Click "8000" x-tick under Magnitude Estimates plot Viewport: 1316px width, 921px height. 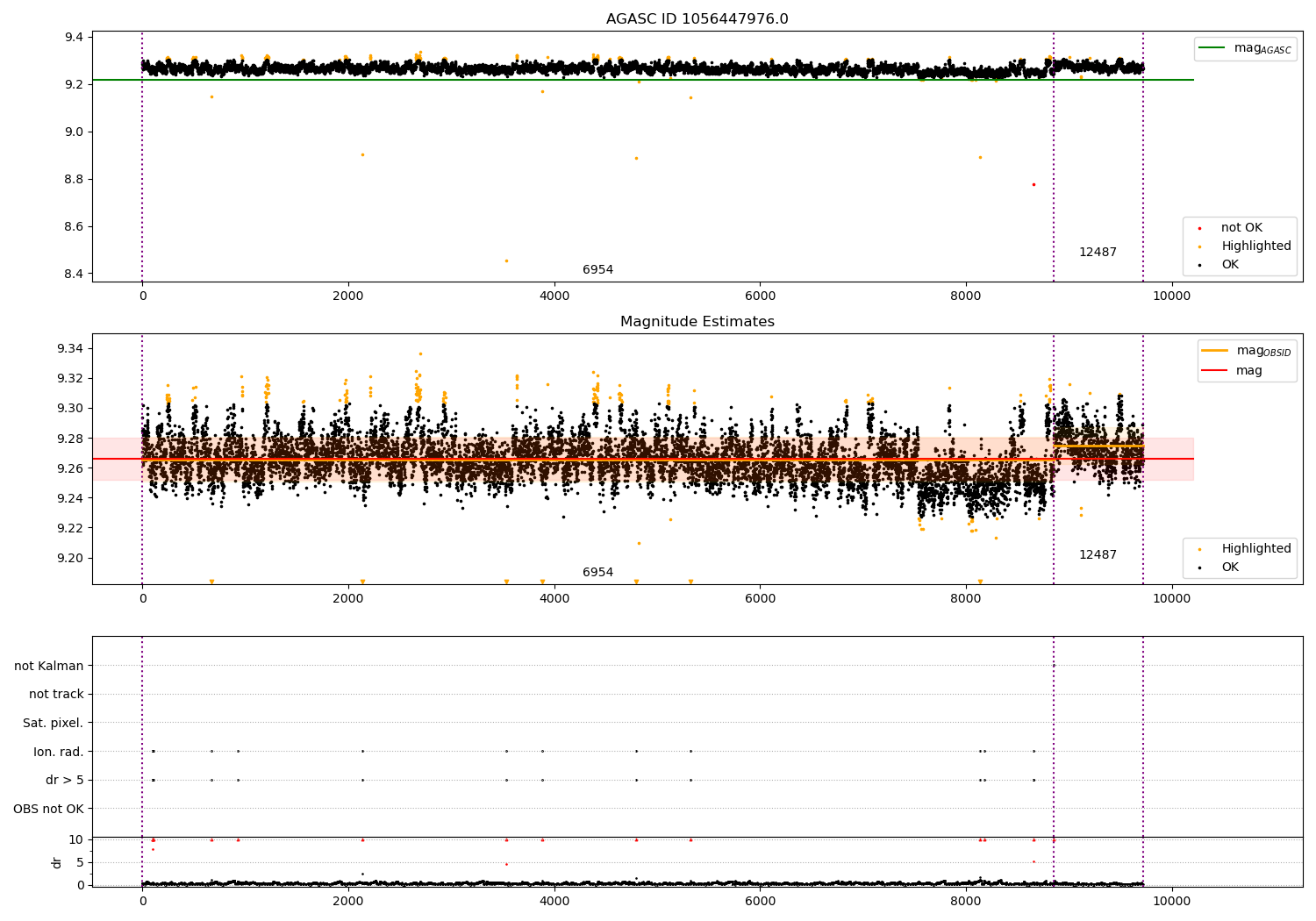click(x=966, y=599)
